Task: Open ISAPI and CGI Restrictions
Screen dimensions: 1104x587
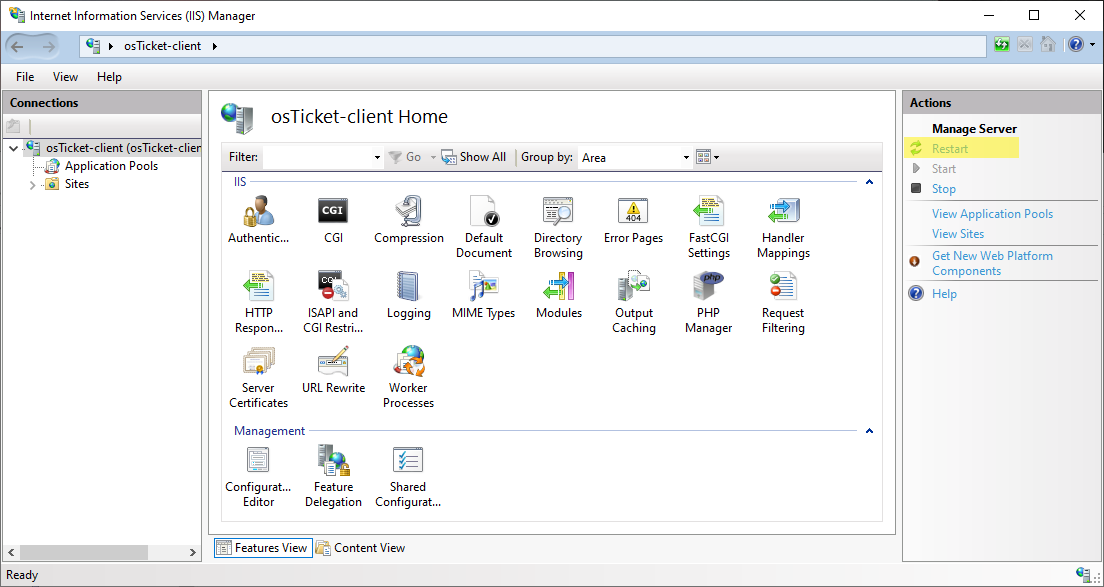Action: click(333, 302)
